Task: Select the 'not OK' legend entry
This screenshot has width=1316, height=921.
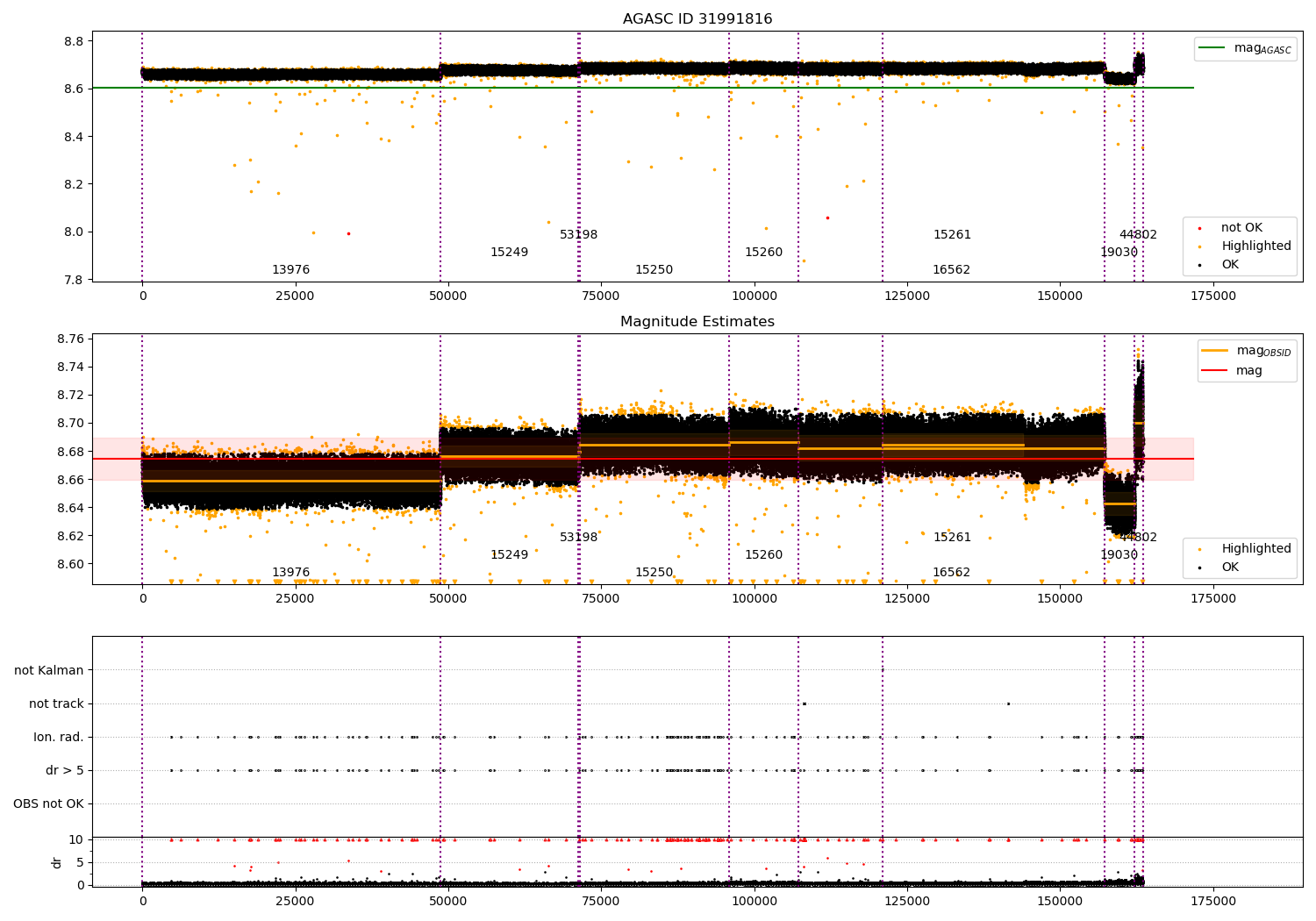Action: pyautogui.click(x=1241, y=228)
